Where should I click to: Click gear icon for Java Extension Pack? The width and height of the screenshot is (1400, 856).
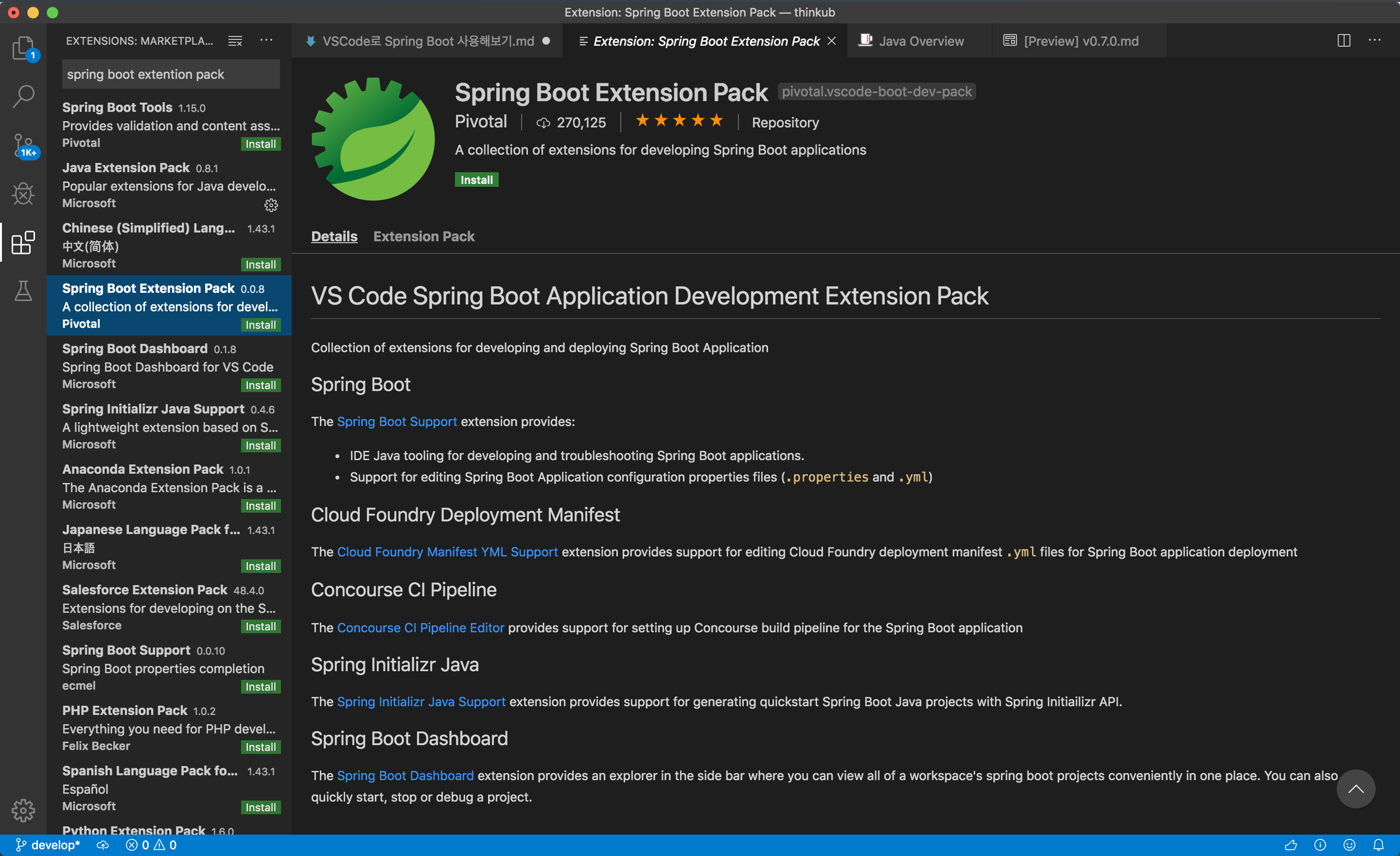[271, 205]
